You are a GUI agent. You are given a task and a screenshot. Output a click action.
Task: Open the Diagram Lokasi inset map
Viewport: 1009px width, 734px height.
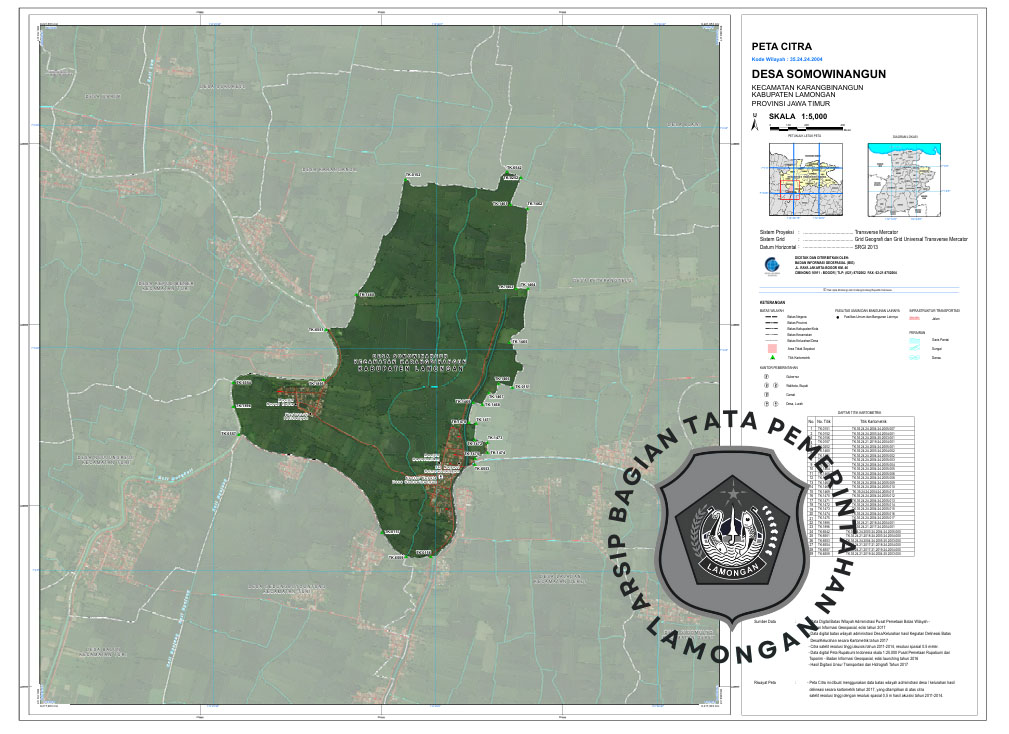point(904,178)
